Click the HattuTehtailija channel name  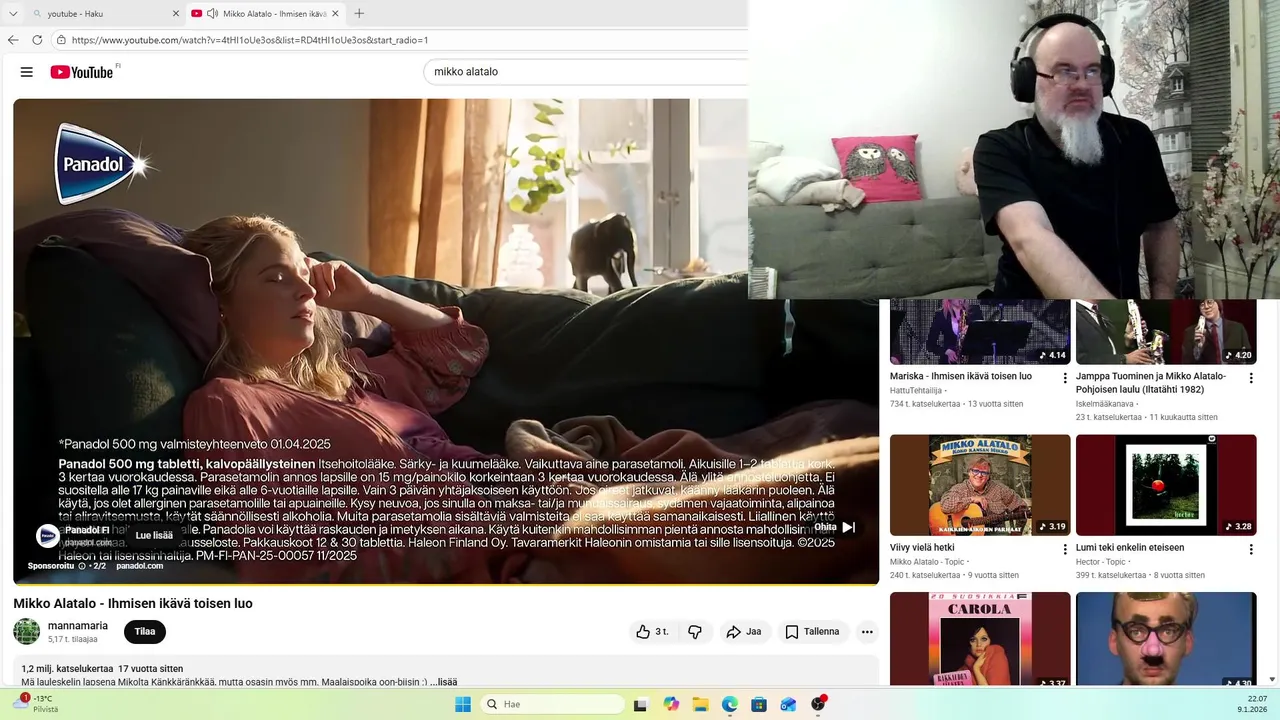click(x=916, y=391)
